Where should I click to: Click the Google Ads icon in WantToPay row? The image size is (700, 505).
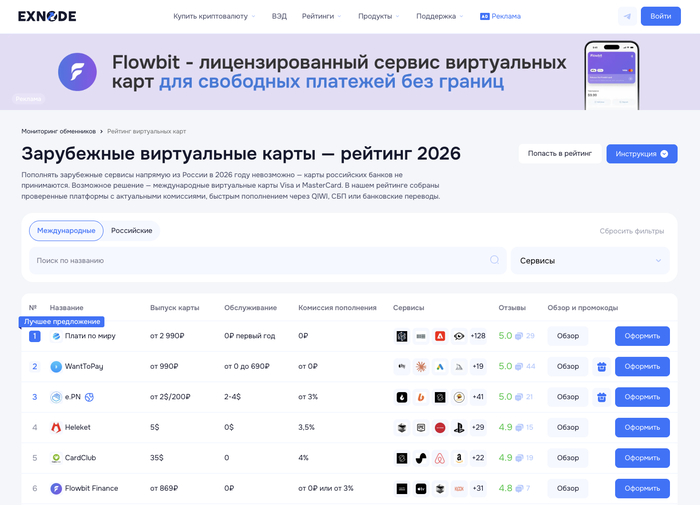click(440, 367)
